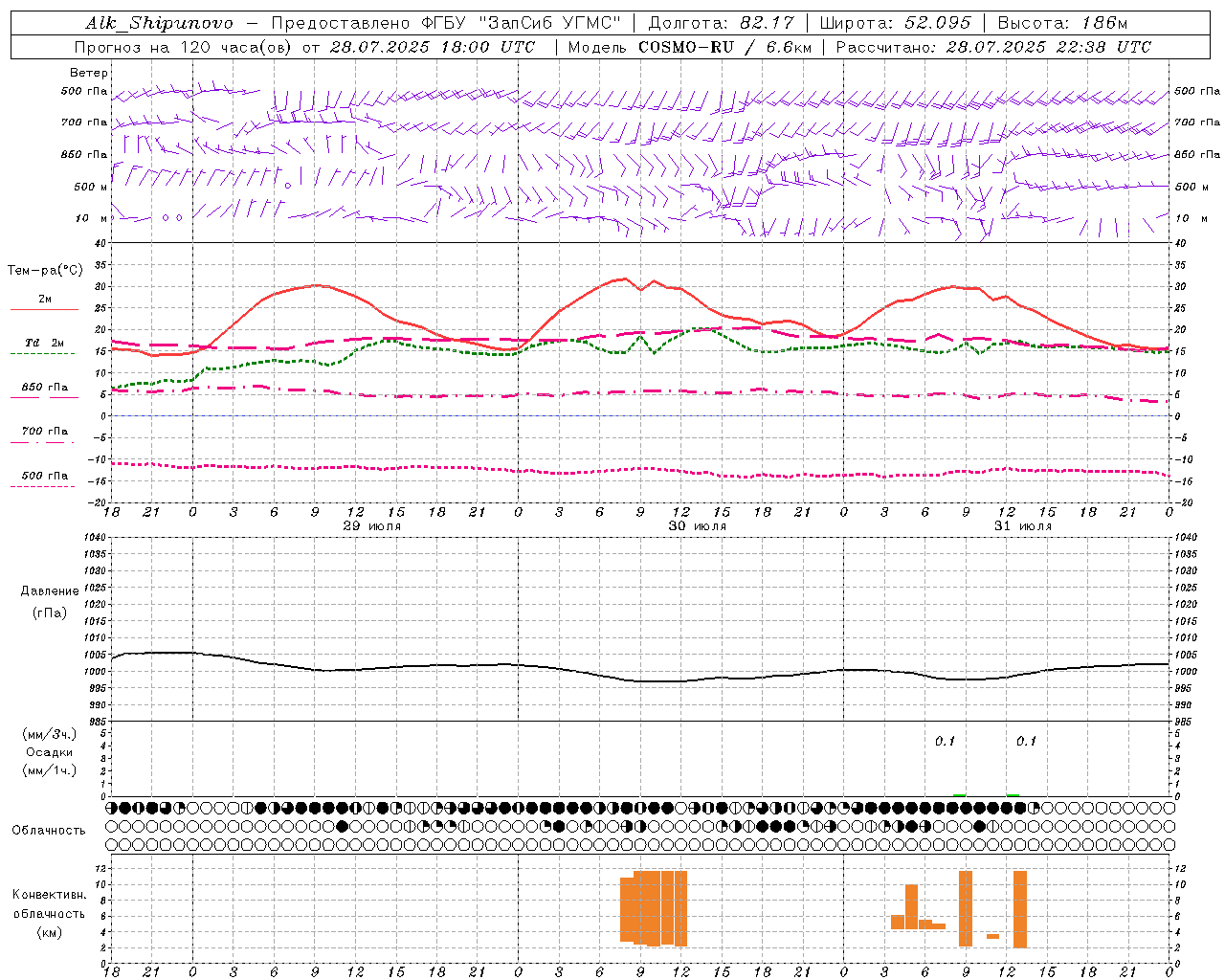The height and width of the screenshot is (980, 1225).
Task: Click the 'Широта: 52.095' value
Action: (896, 23)
